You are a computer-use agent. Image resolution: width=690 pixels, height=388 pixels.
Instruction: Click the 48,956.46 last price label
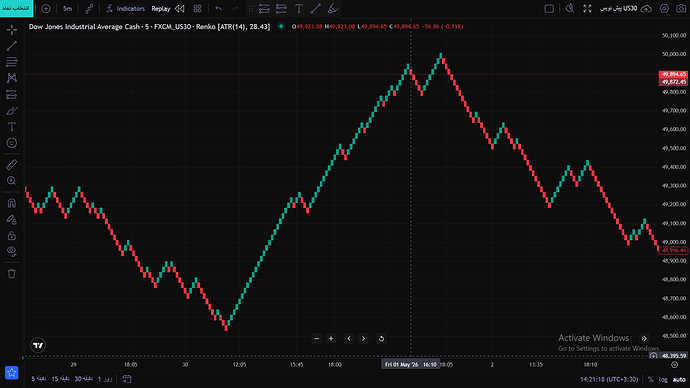(x=673, y=250)
